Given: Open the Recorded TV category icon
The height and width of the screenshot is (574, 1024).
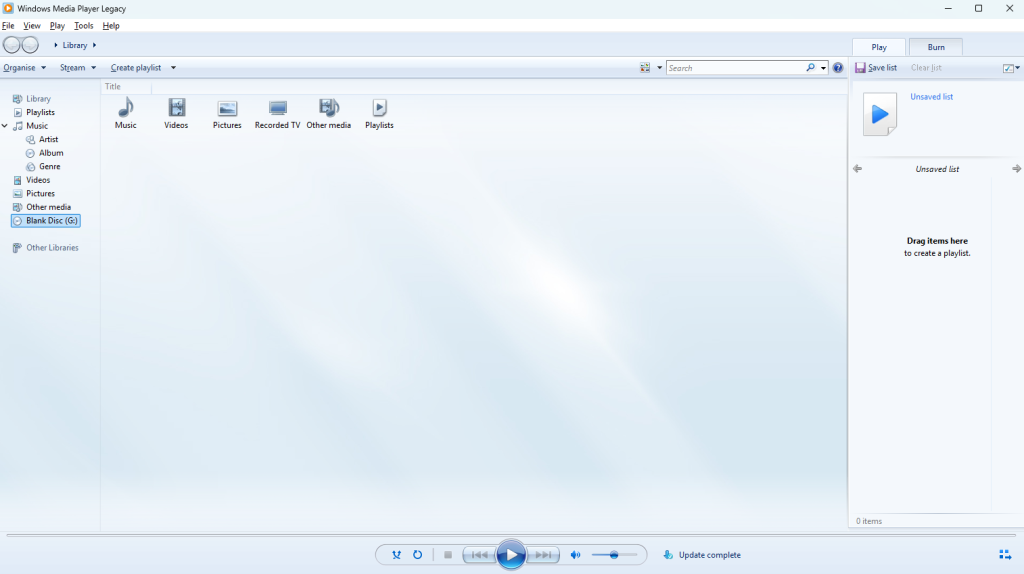Looking at the screenshot, I should pyautogui.click(x=278, y=114).
